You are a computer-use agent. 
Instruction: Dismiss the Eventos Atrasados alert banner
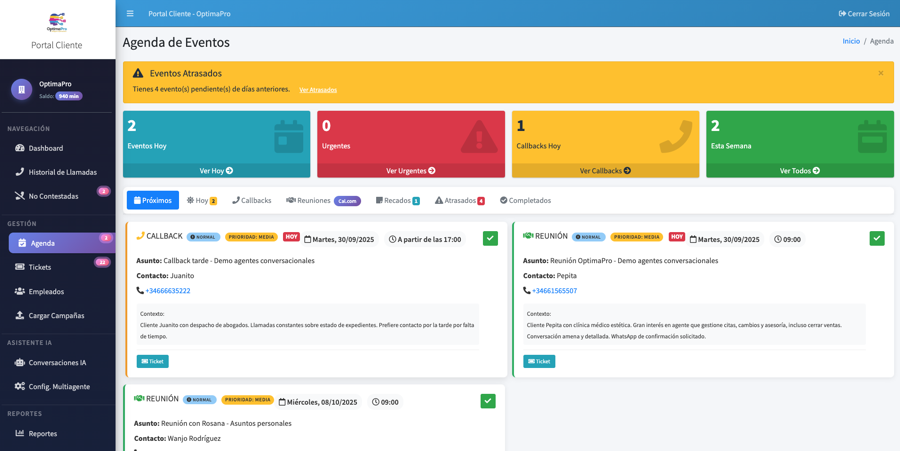[880, 73]
